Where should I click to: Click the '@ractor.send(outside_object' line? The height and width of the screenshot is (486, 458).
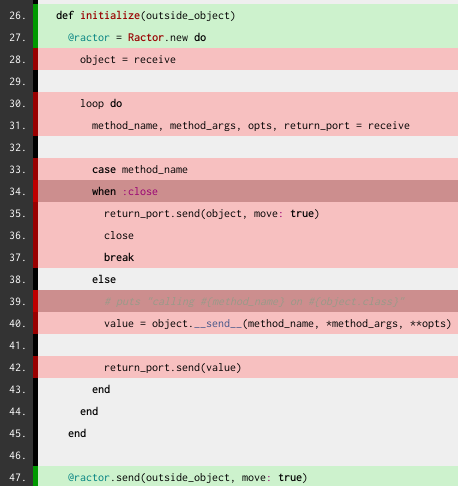click(248, 477)
